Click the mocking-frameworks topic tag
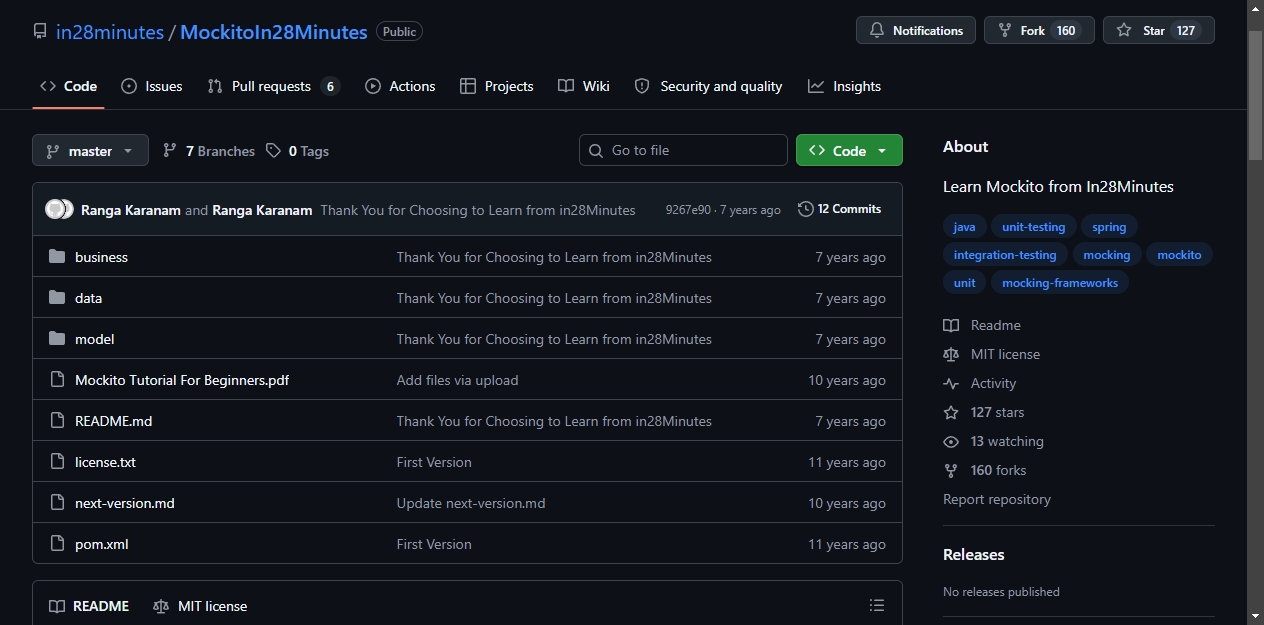The image size is (1264, 625). click(x=1060, y=283)
